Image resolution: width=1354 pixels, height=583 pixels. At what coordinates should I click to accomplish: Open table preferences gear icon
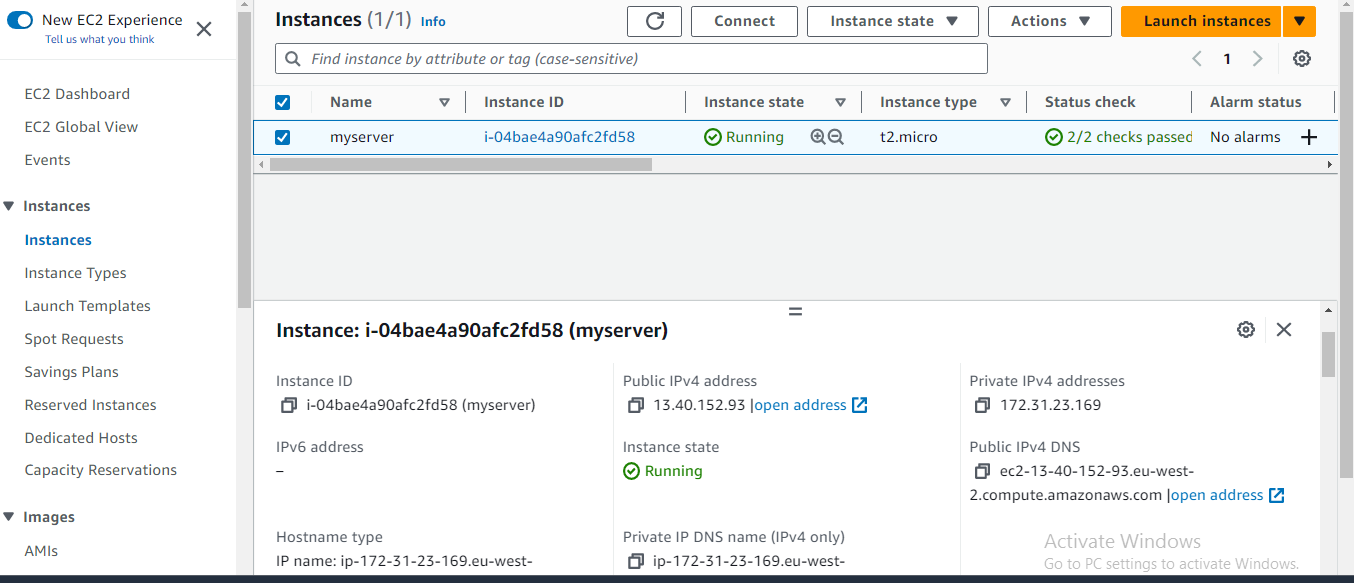click(1301, 59)
